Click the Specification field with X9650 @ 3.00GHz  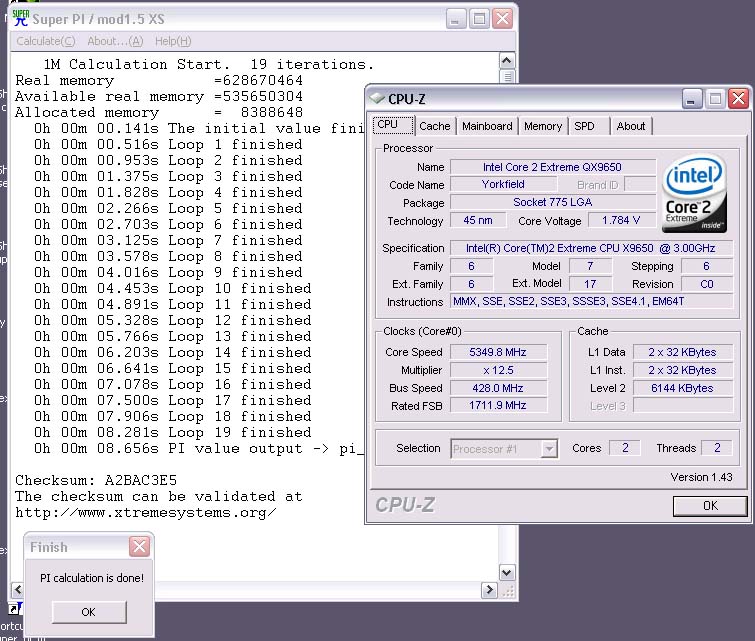click(591, 248)
